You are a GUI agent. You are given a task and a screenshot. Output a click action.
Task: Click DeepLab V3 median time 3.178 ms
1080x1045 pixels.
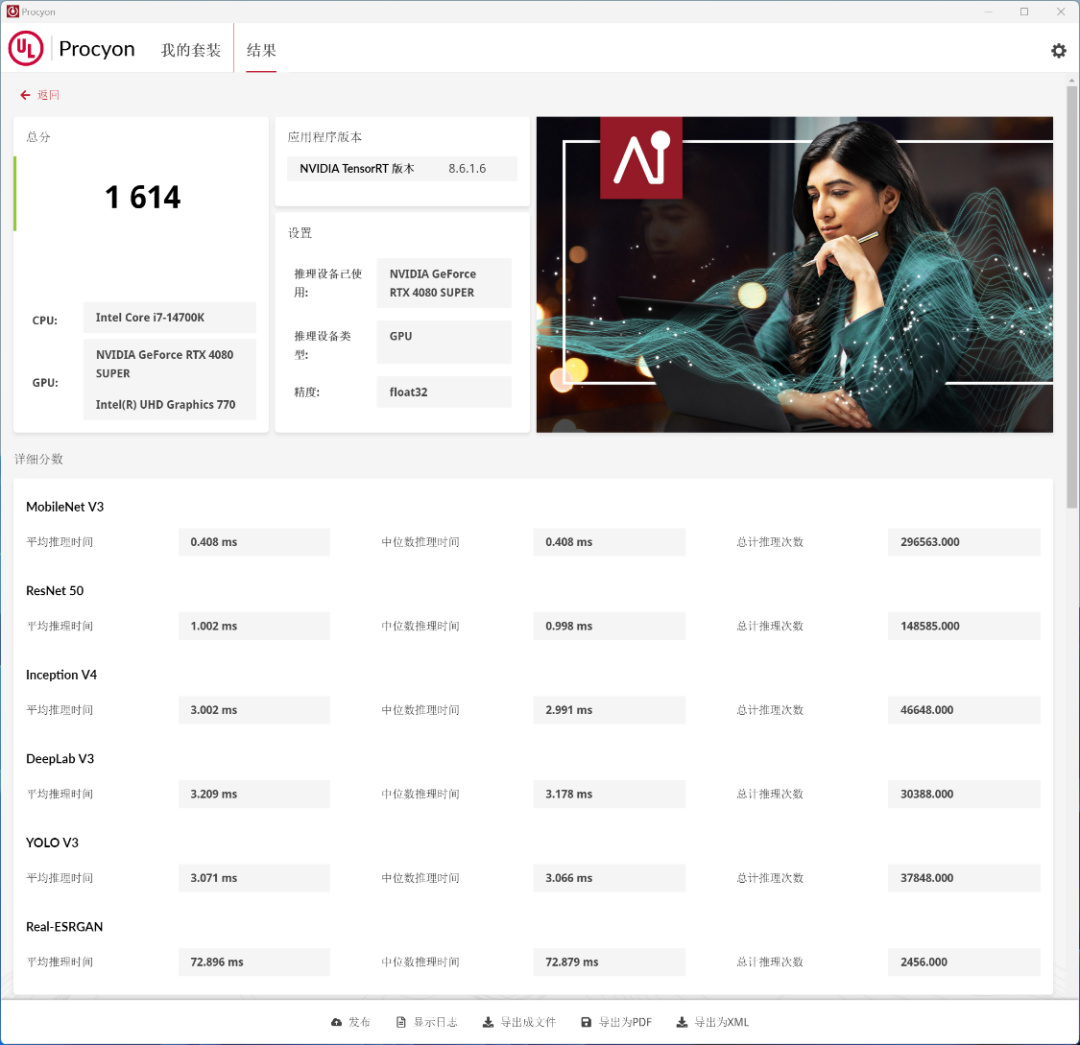[x=609, y=794]
